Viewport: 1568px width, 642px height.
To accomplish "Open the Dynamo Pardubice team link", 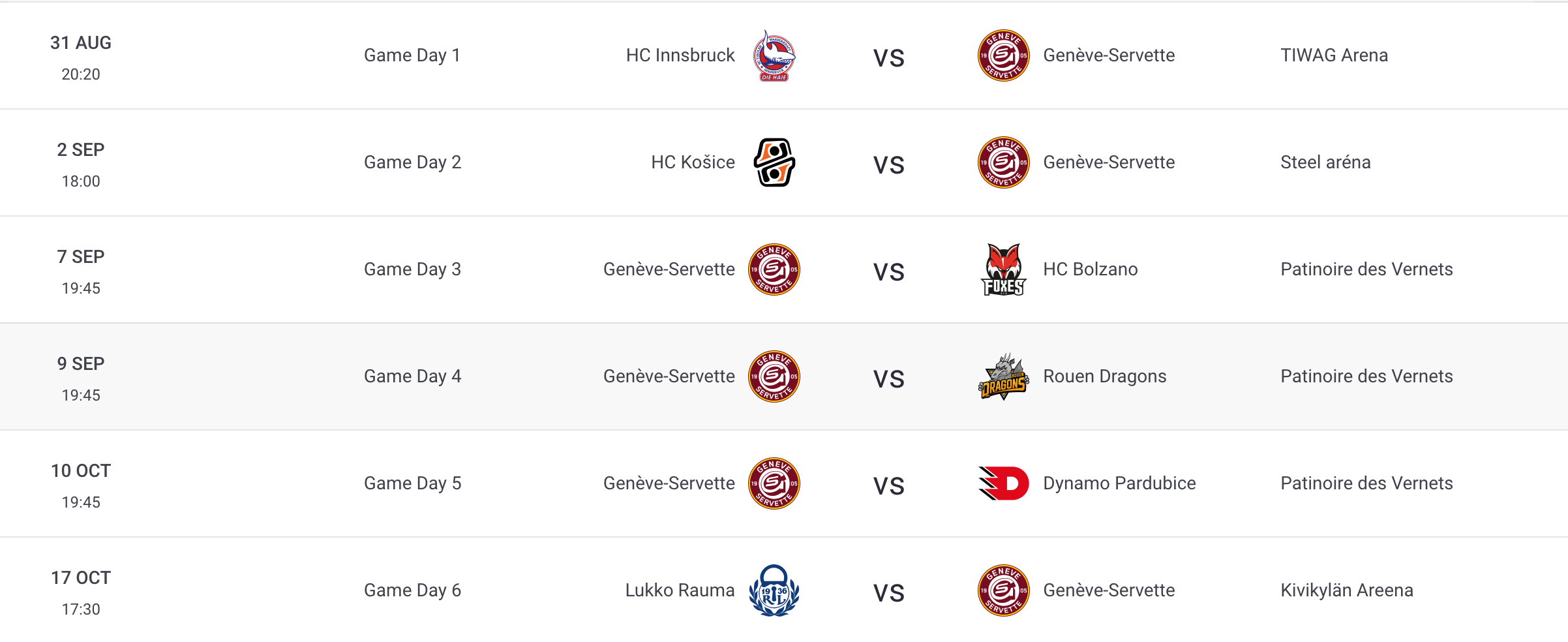I will point(1119,483).
